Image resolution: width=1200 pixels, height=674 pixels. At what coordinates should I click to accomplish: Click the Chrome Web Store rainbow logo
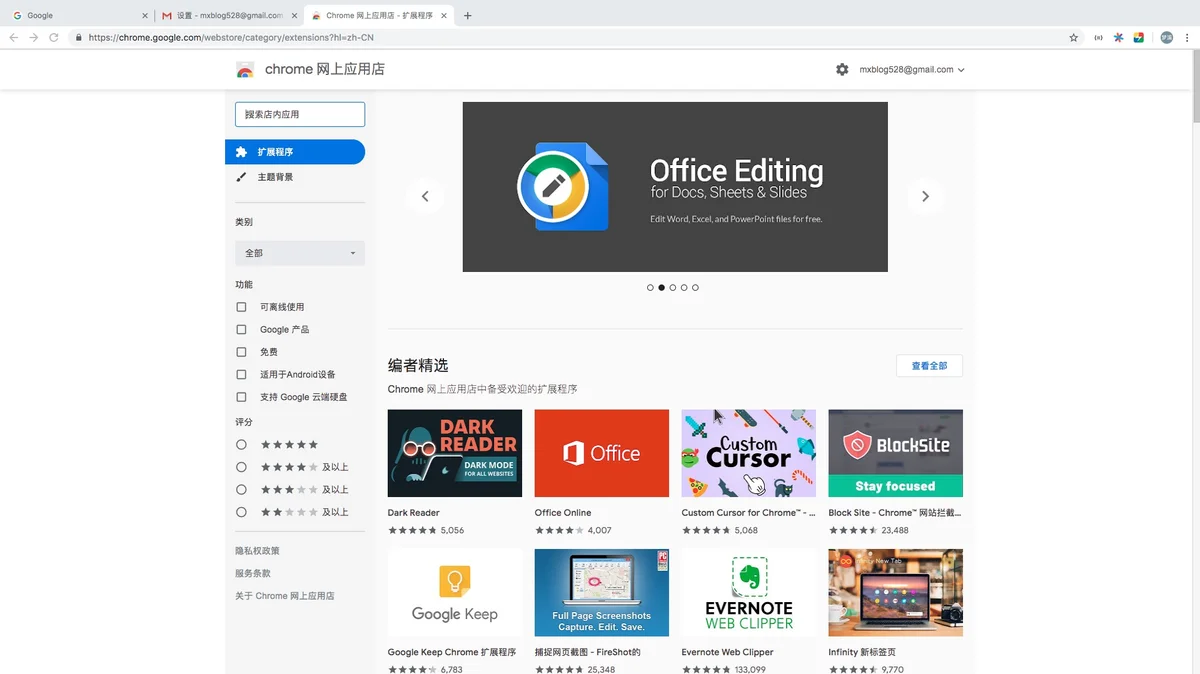[245, 70]
